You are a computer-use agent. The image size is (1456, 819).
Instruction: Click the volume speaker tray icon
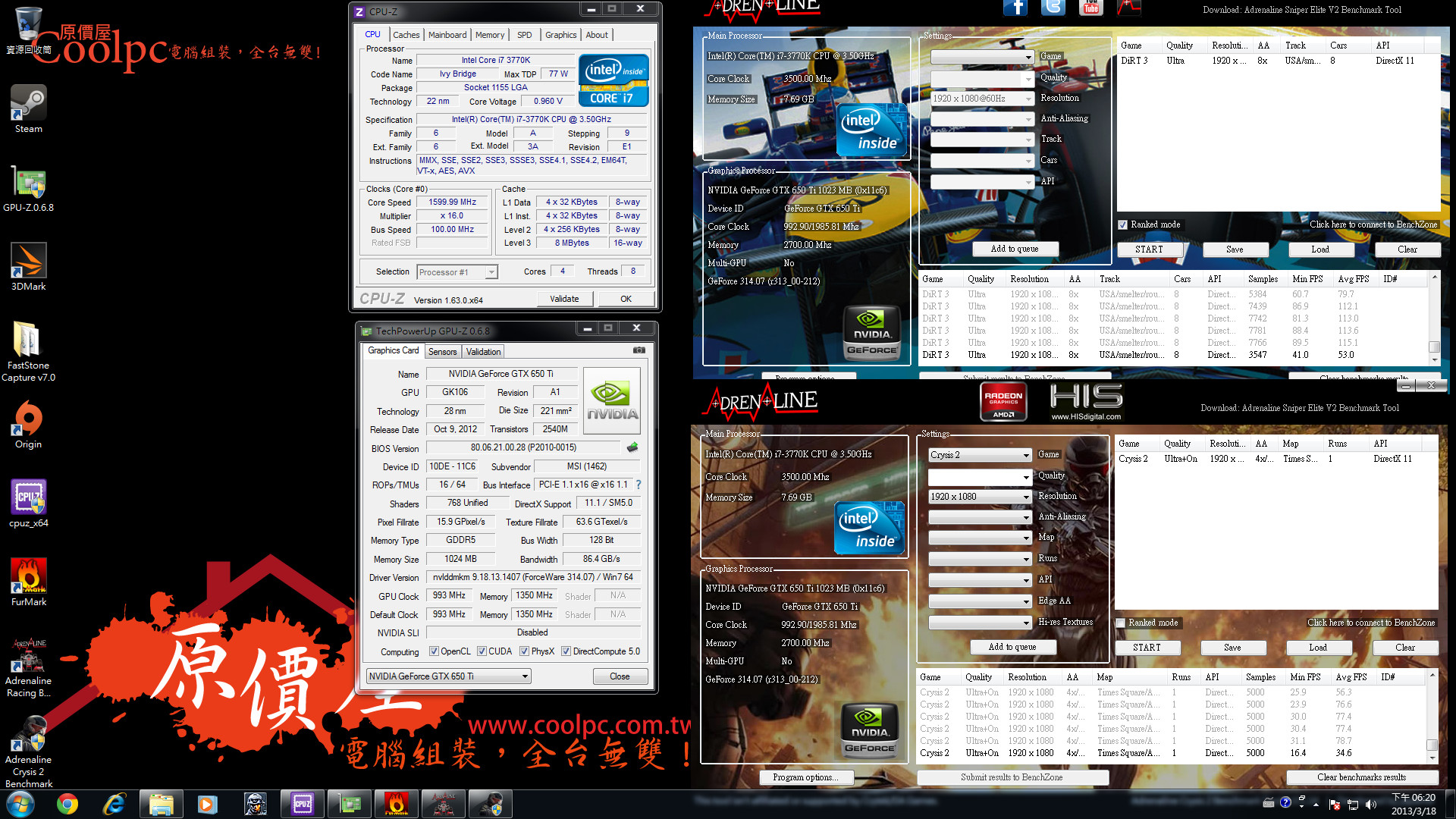pos(1370,805)
